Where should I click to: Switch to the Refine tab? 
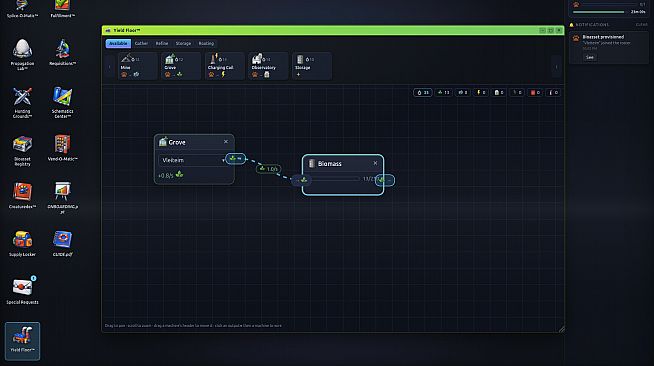click(162, 43)
